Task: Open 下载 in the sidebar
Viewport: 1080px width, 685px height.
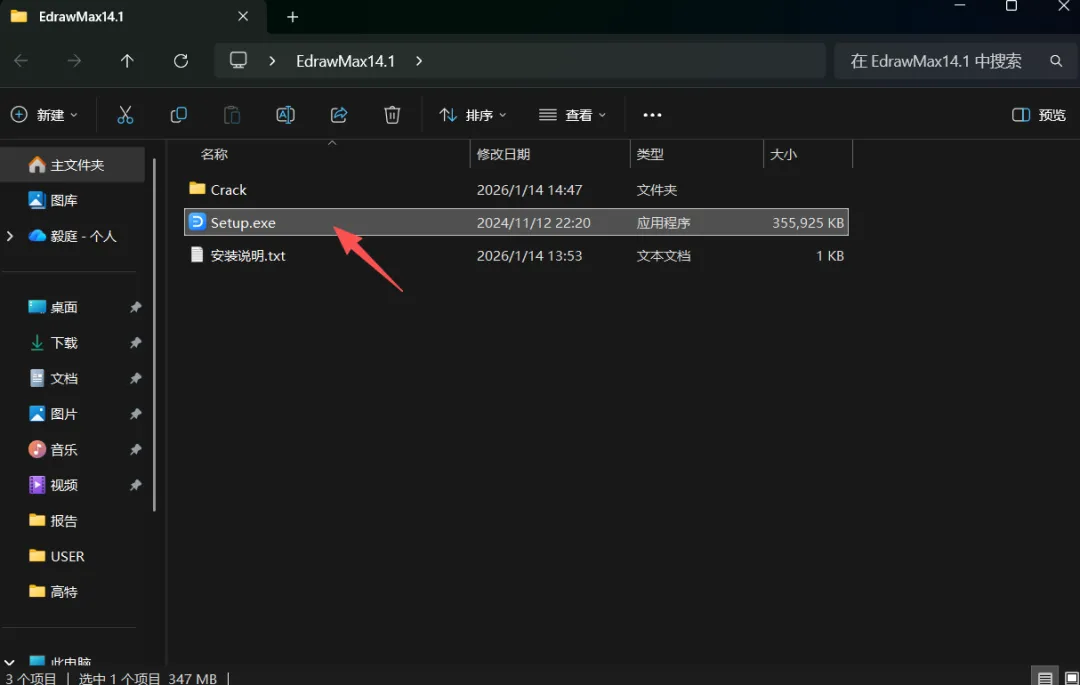Action: 63,343
